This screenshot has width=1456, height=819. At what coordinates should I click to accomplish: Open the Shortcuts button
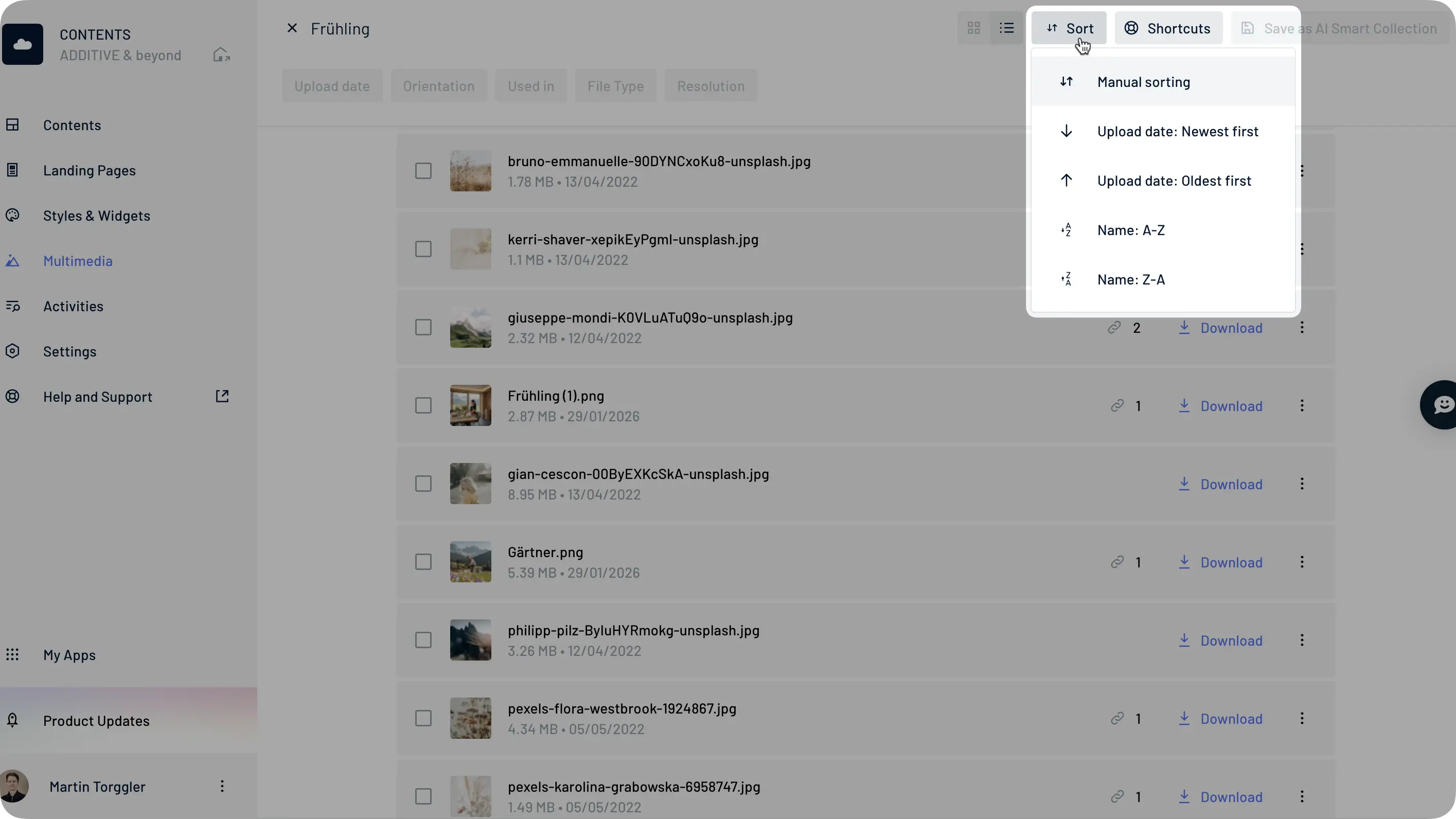click(x=1168, y=28)
